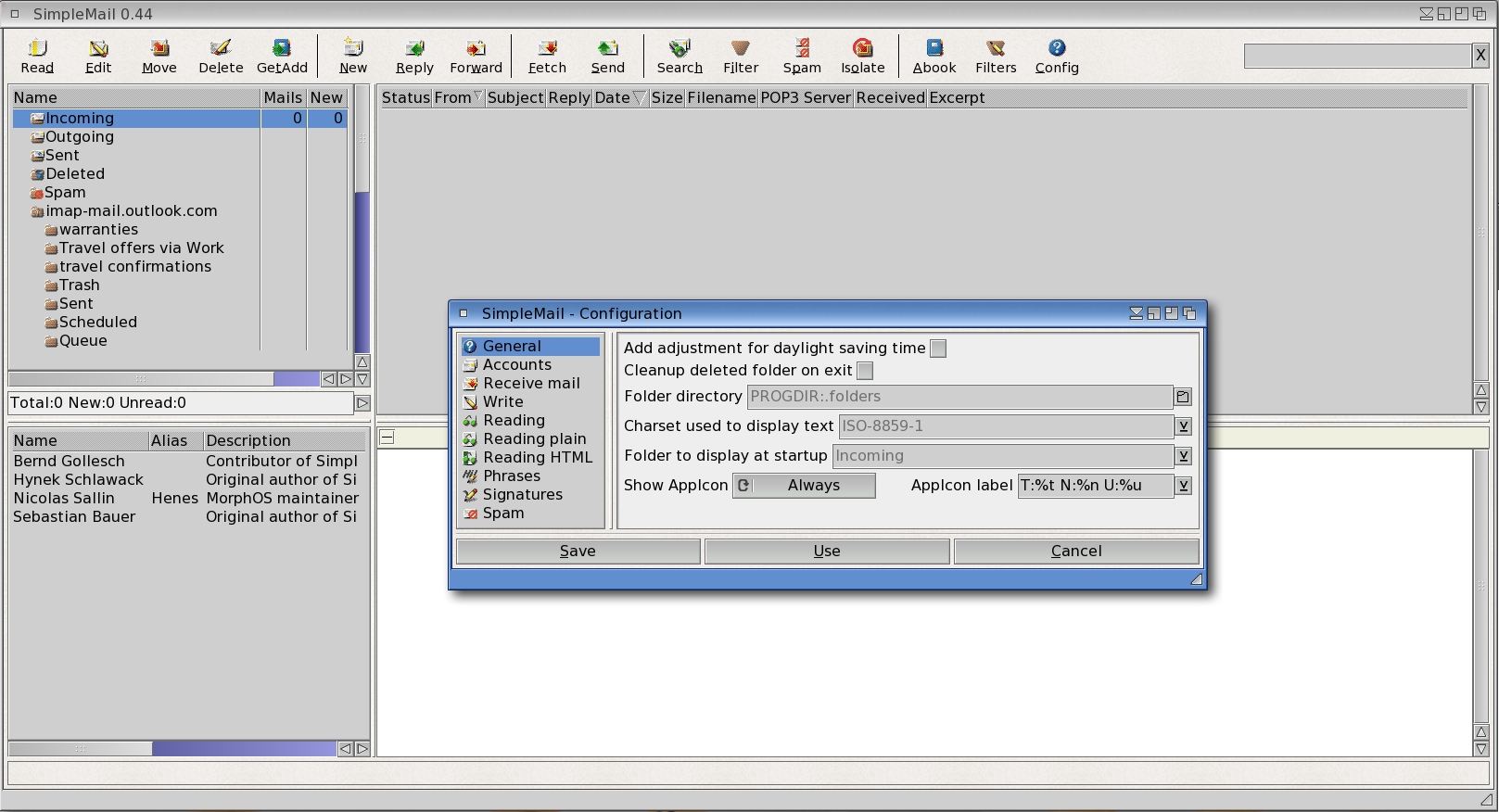Screen dimensions: 1499x812
Task: Clear the quick filter with X button
Action: click(1480, 56)
